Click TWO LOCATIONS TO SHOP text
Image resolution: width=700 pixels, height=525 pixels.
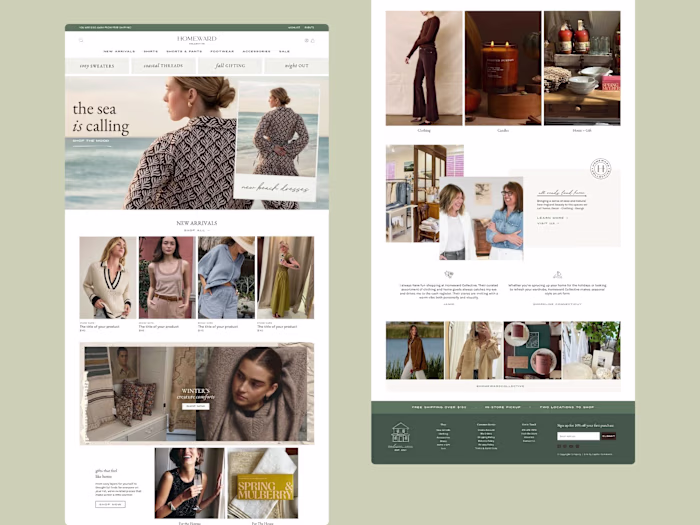567,407
